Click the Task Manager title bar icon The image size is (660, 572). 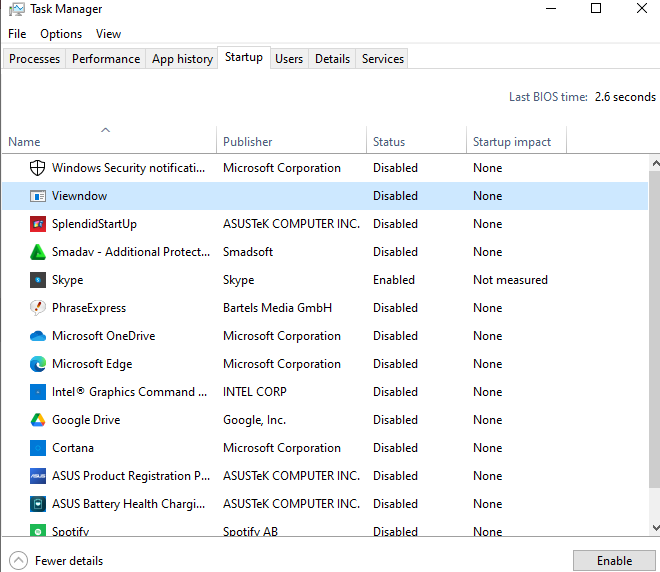[x=16, y=9]
